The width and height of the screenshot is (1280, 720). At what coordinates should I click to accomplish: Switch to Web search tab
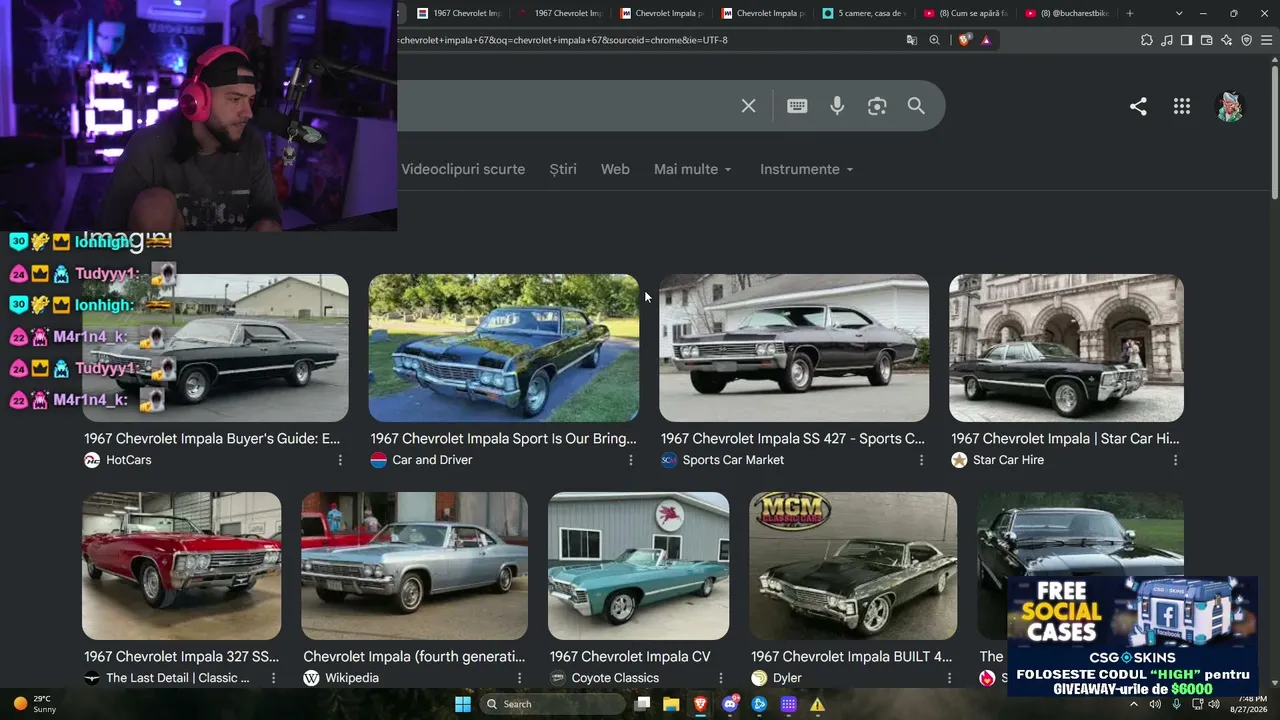coord(615,169)
